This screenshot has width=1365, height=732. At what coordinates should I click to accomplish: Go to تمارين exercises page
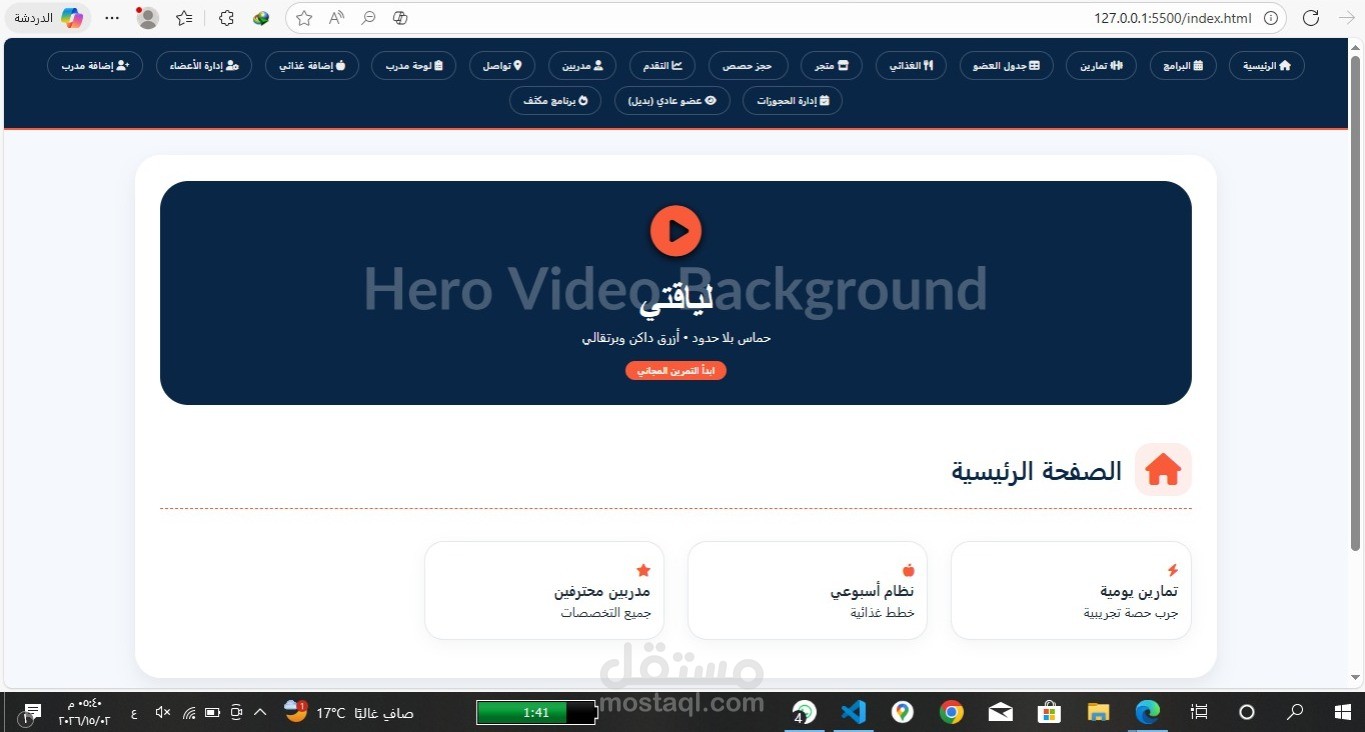click(x=1101, y=65)
